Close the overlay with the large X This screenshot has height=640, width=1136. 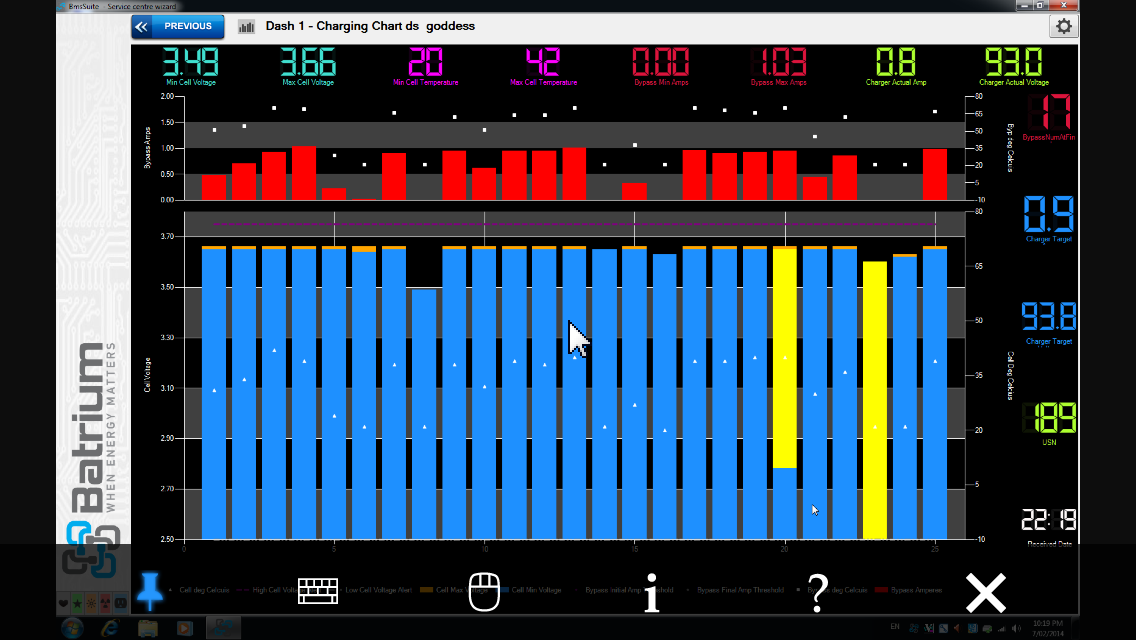[x=986, y=592]
